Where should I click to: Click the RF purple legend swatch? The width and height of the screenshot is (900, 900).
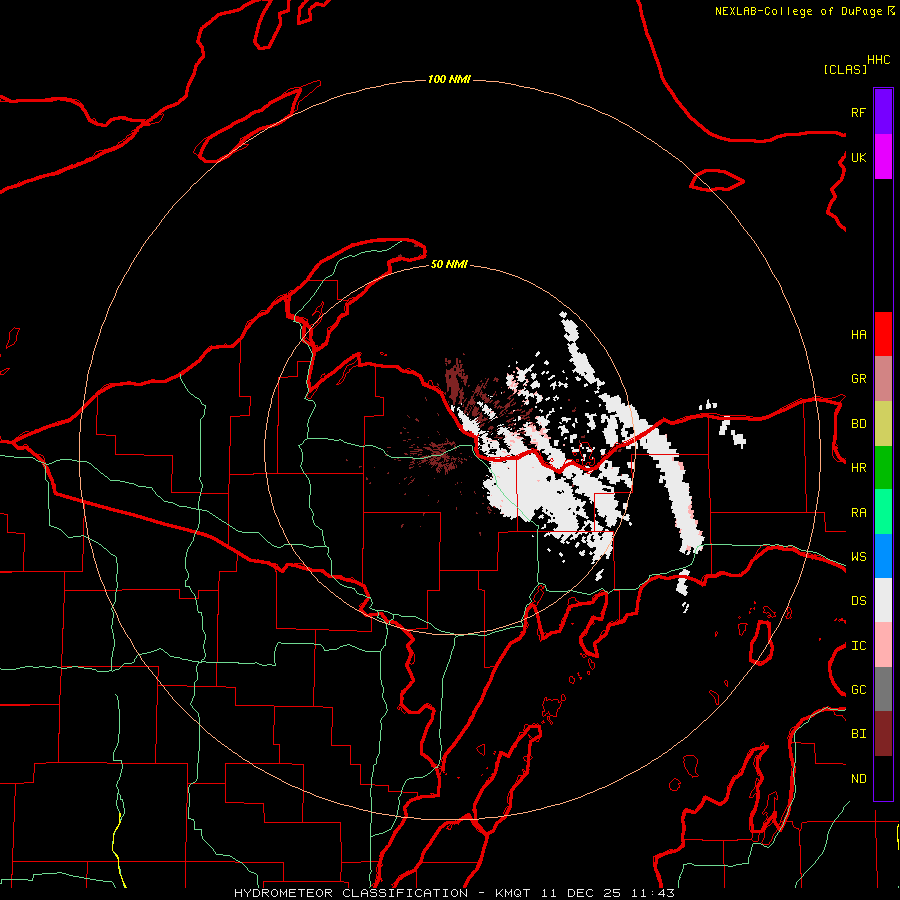(x=883, y=112)
